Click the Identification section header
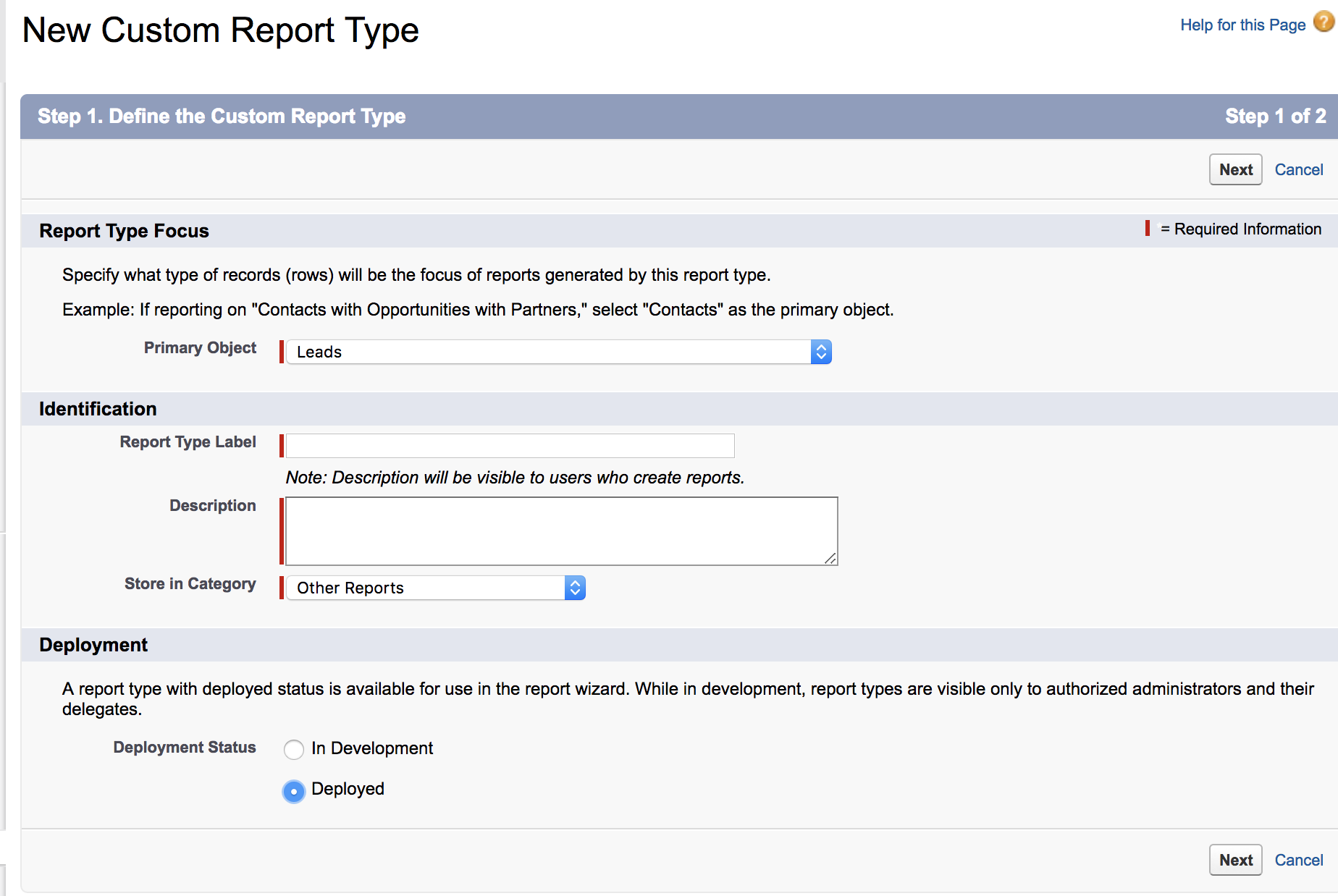Viewport: 1338px width, 896px height. (x=98, y=409)
